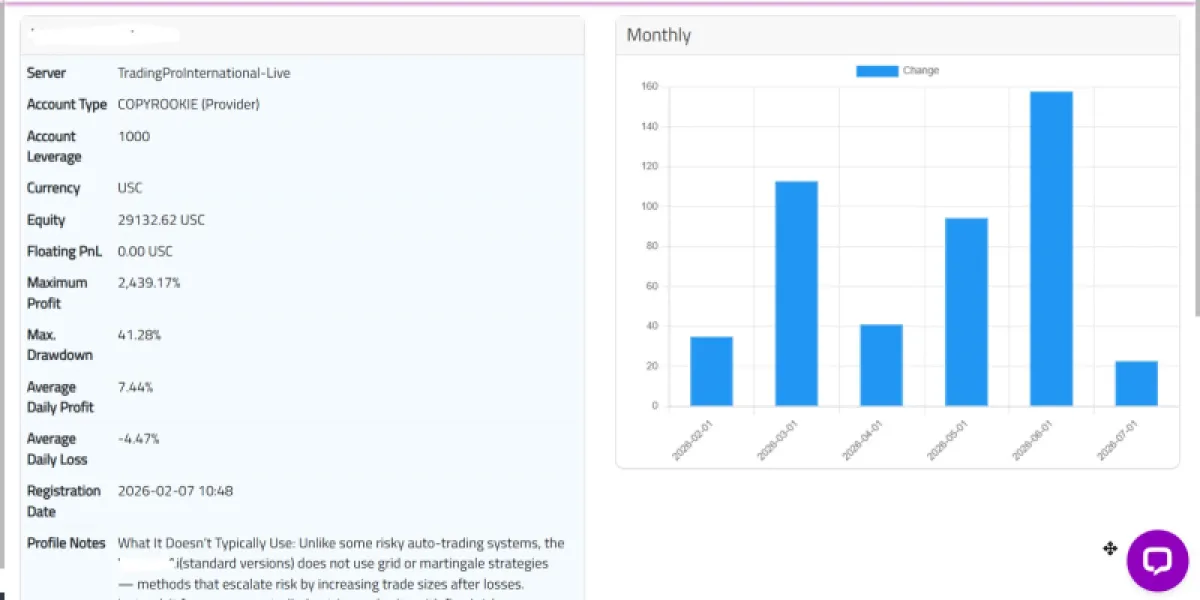Click the 2026-03-01 bar in Monthly chart
This screenshot has width=1200, height=600.
(796, 293)
